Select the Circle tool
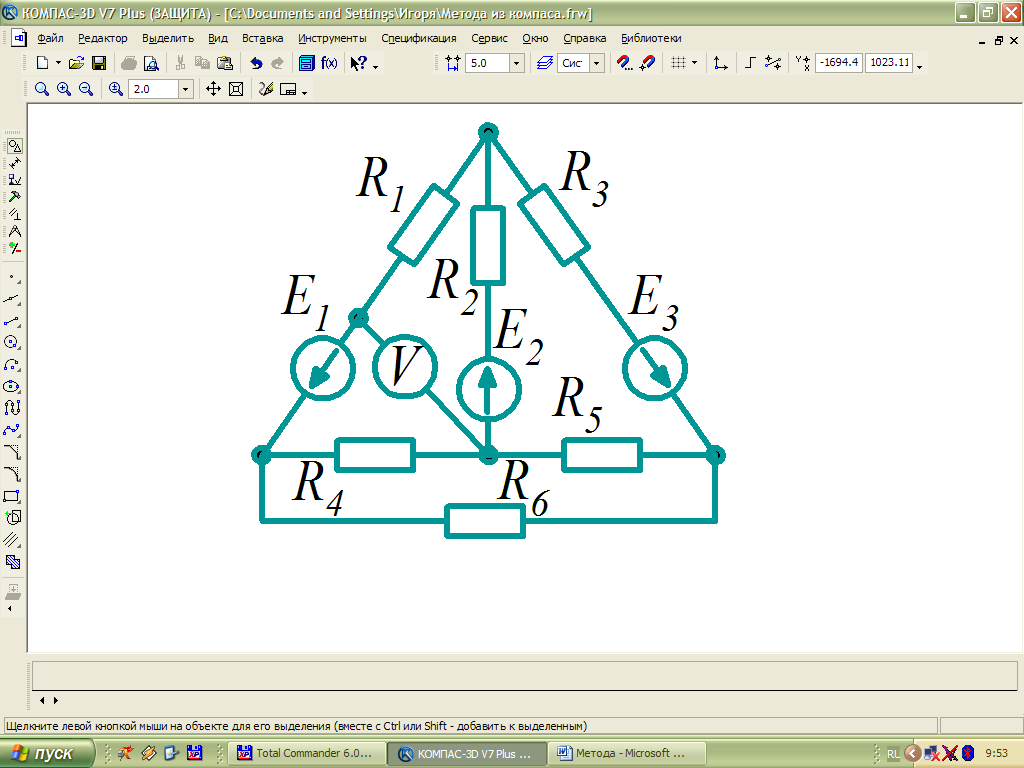This screenshot has height=768, width=1024. (12, 342)
